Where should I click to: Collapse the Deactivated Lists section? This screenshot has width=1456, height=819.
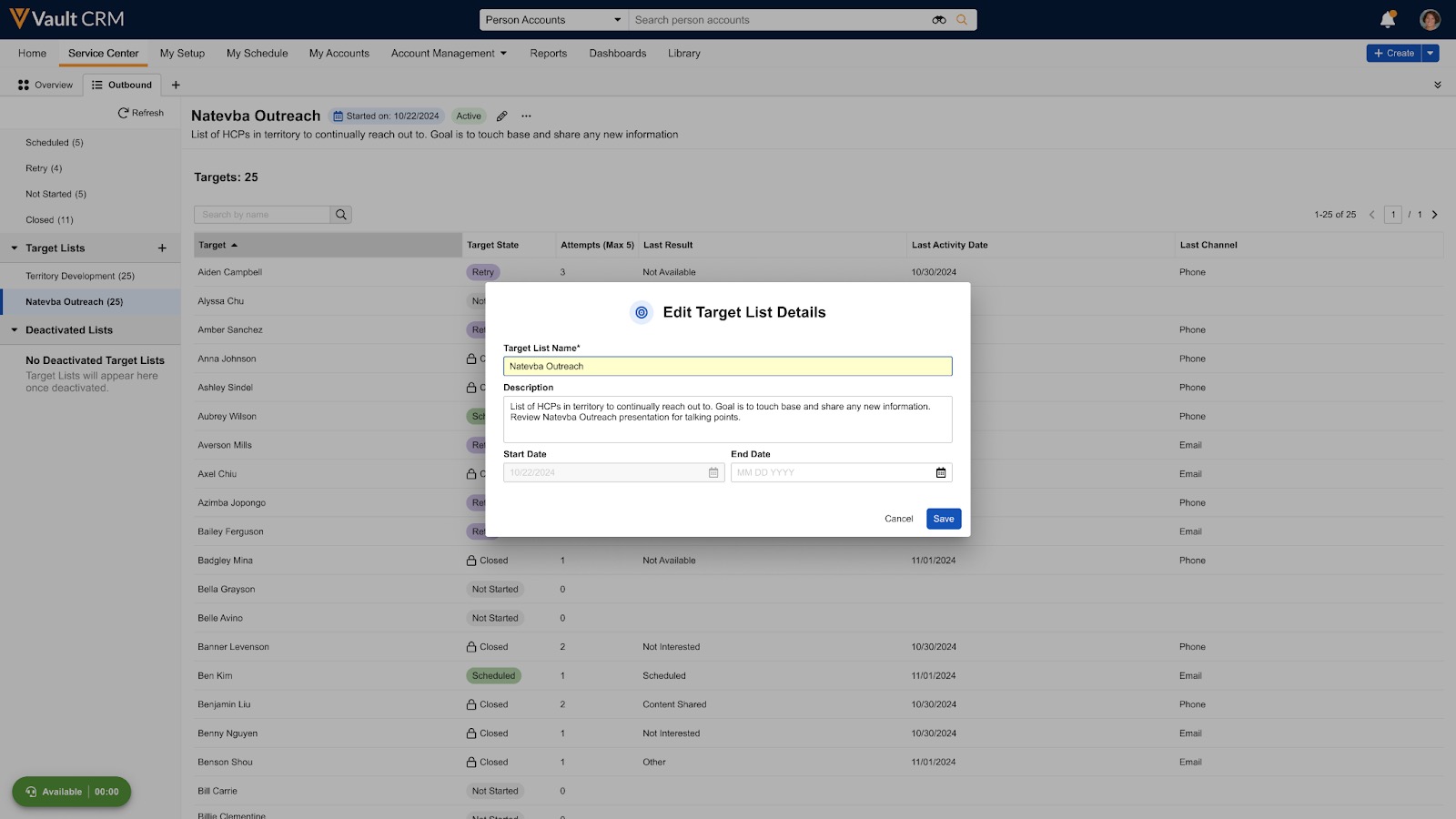15,330
